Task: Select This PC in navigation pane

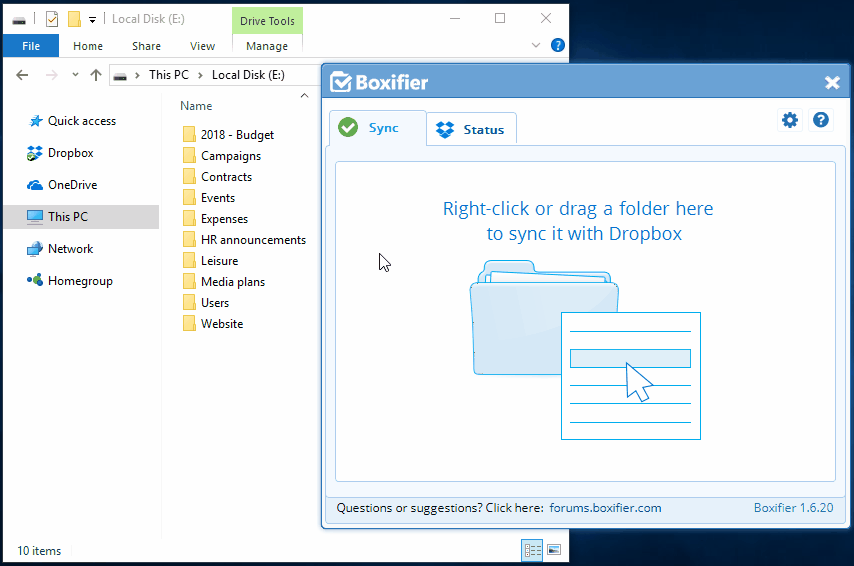Action: [x=81, y=217]
